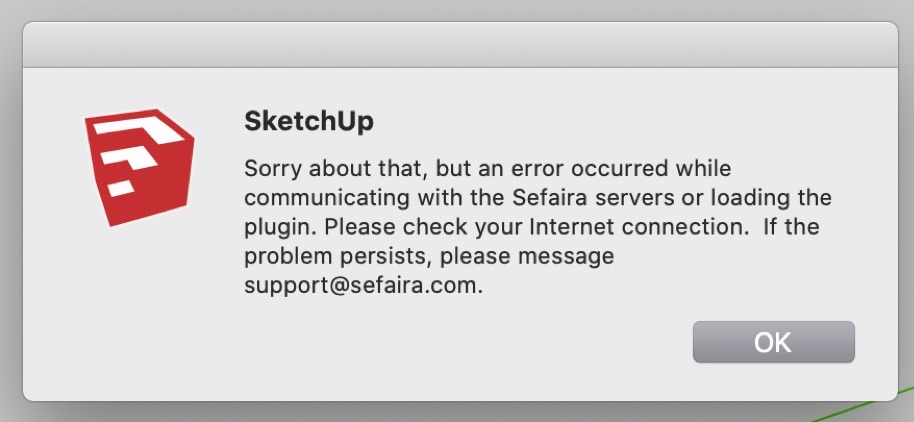The image size is (914, 422).
Task: Click the OK button
Action: (773, 342)
